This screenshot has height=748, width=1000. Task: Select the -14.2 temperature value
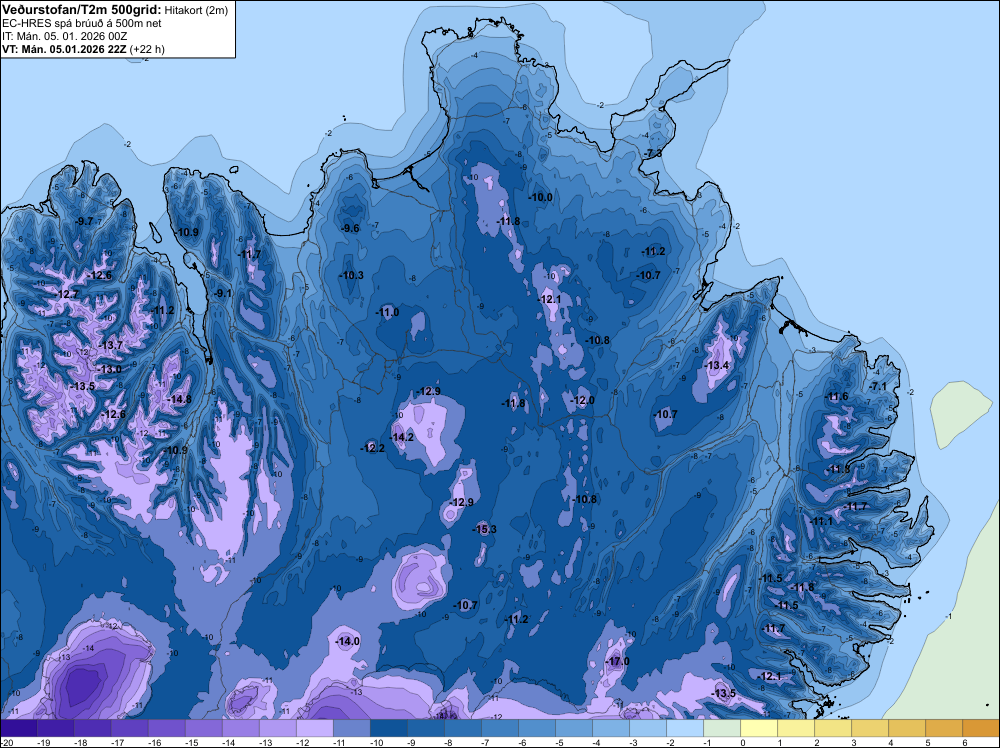pyautogui.click(x=402, y=437)
